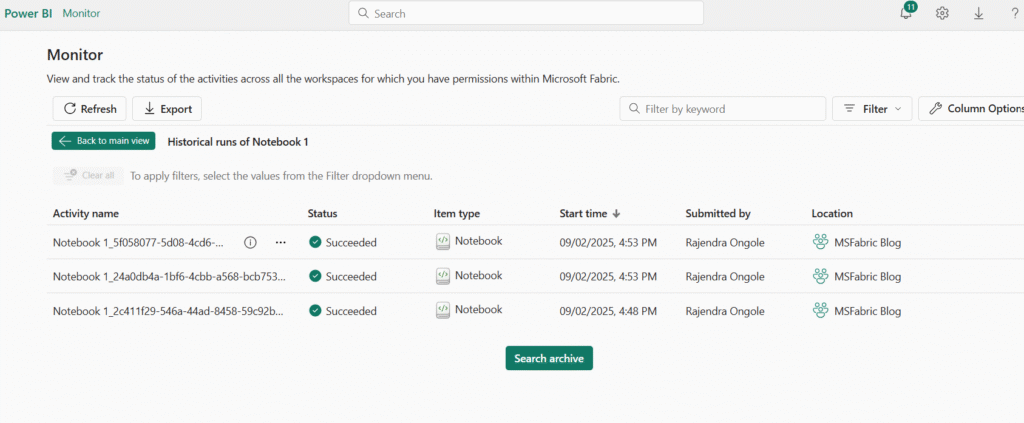Click the Status column header

pyautogui.click(x=323, y=213)
